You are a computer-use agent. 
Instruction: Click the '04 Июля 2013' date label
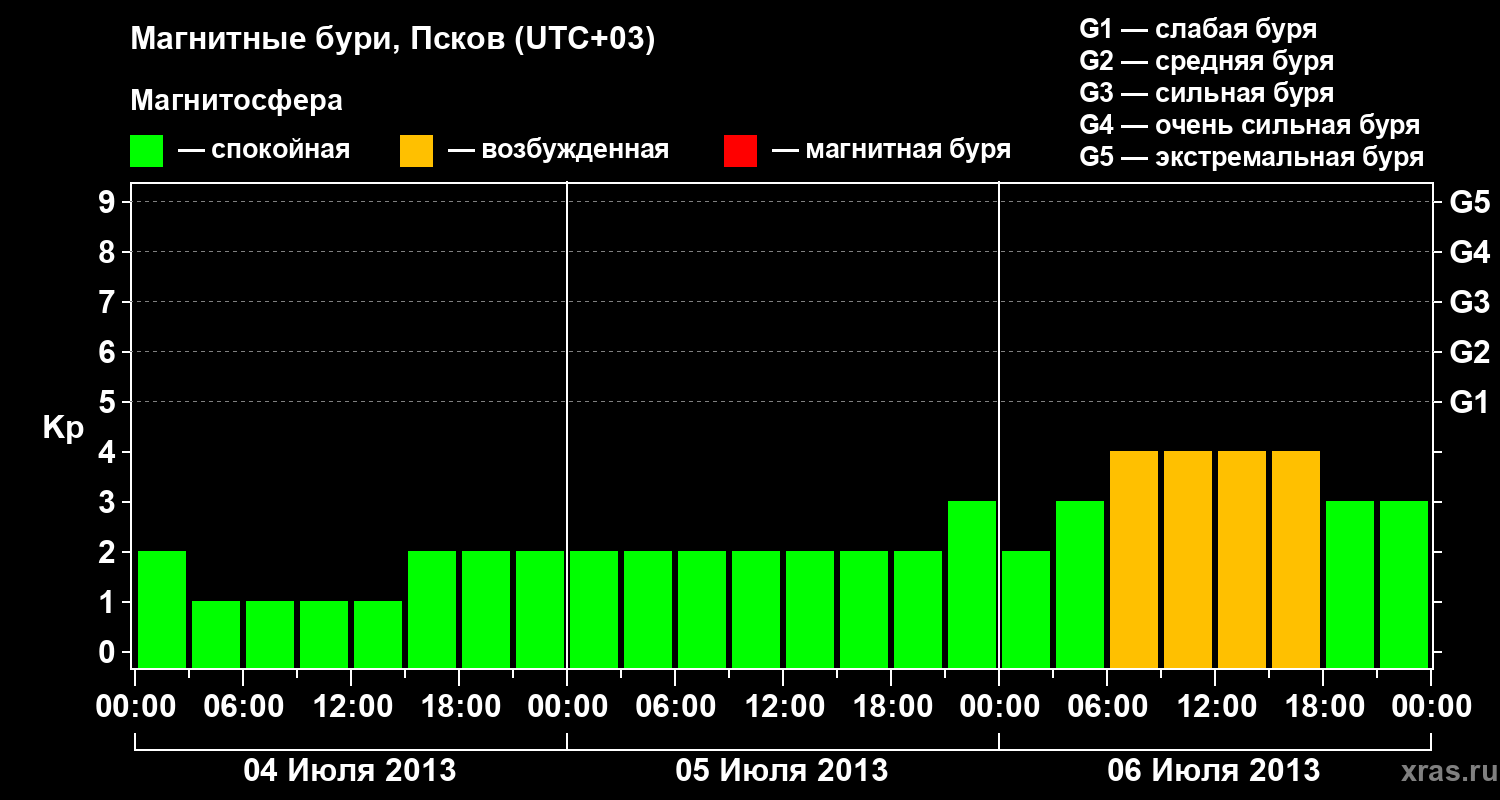pyautogui.click(x=350, y=771)
